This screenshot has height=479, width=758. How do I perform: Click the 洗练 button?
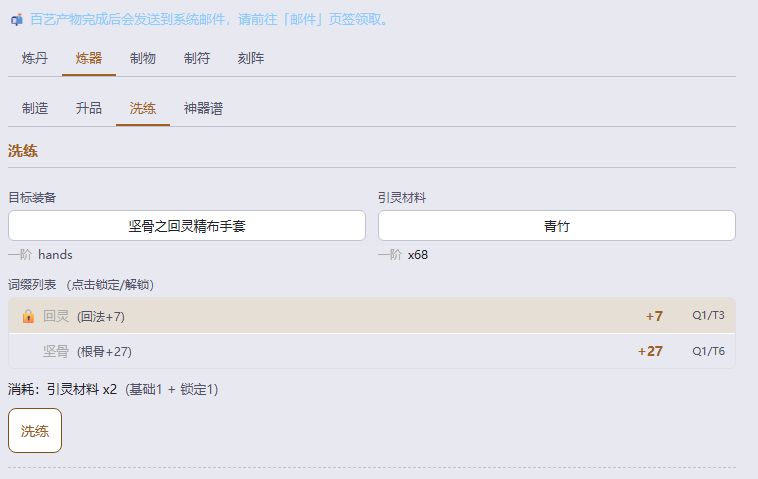pos(35,431)
